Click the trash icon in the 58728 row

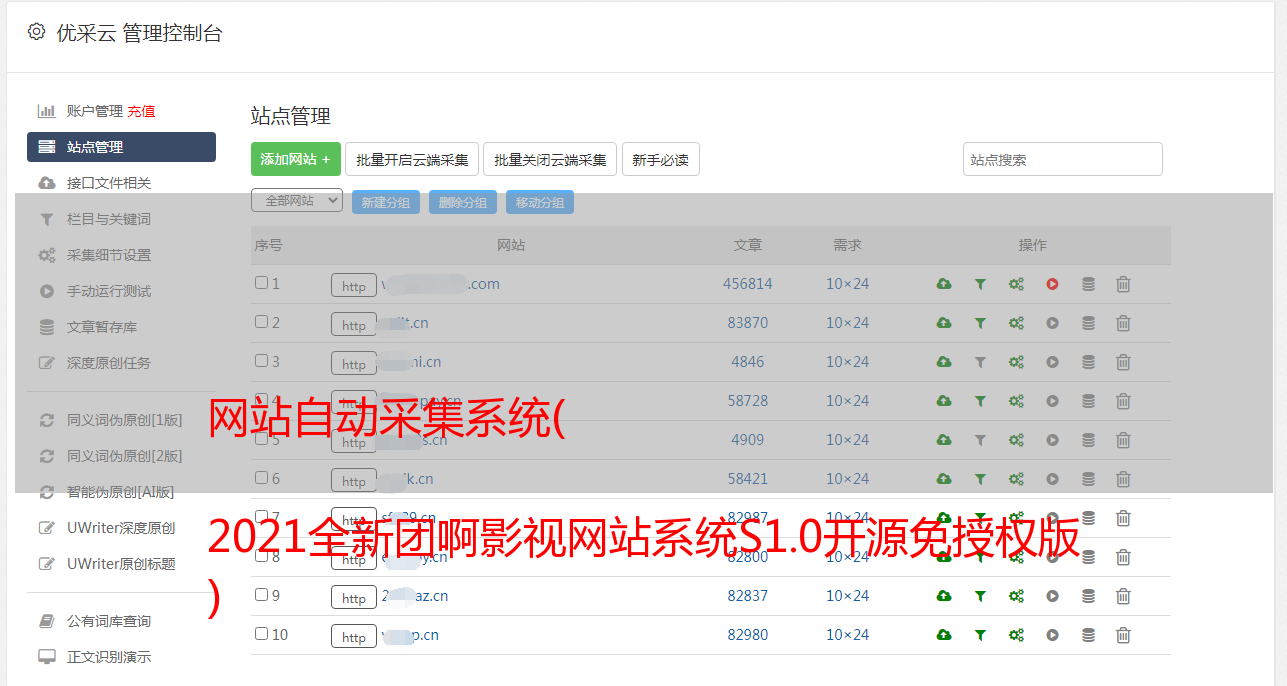tap(1123, 401)
